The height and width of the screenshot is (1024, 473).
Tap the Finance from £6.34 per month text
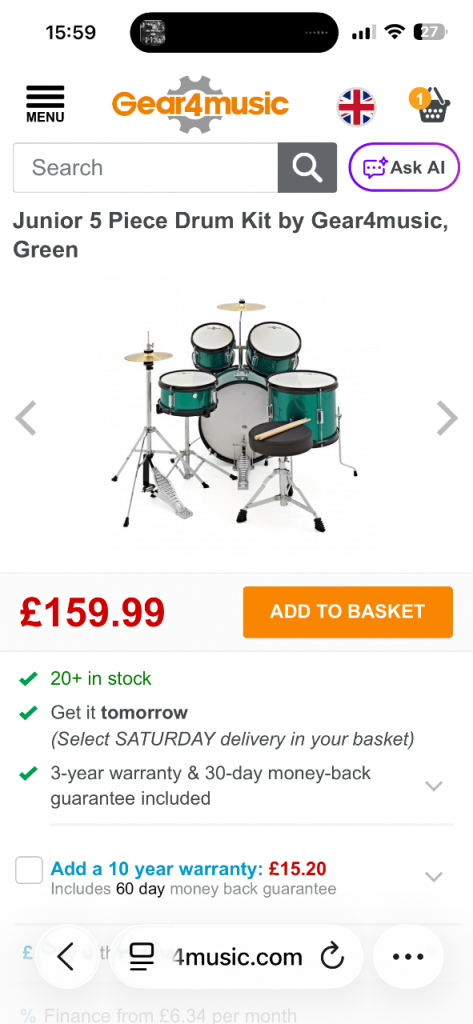click(170, 1016)
